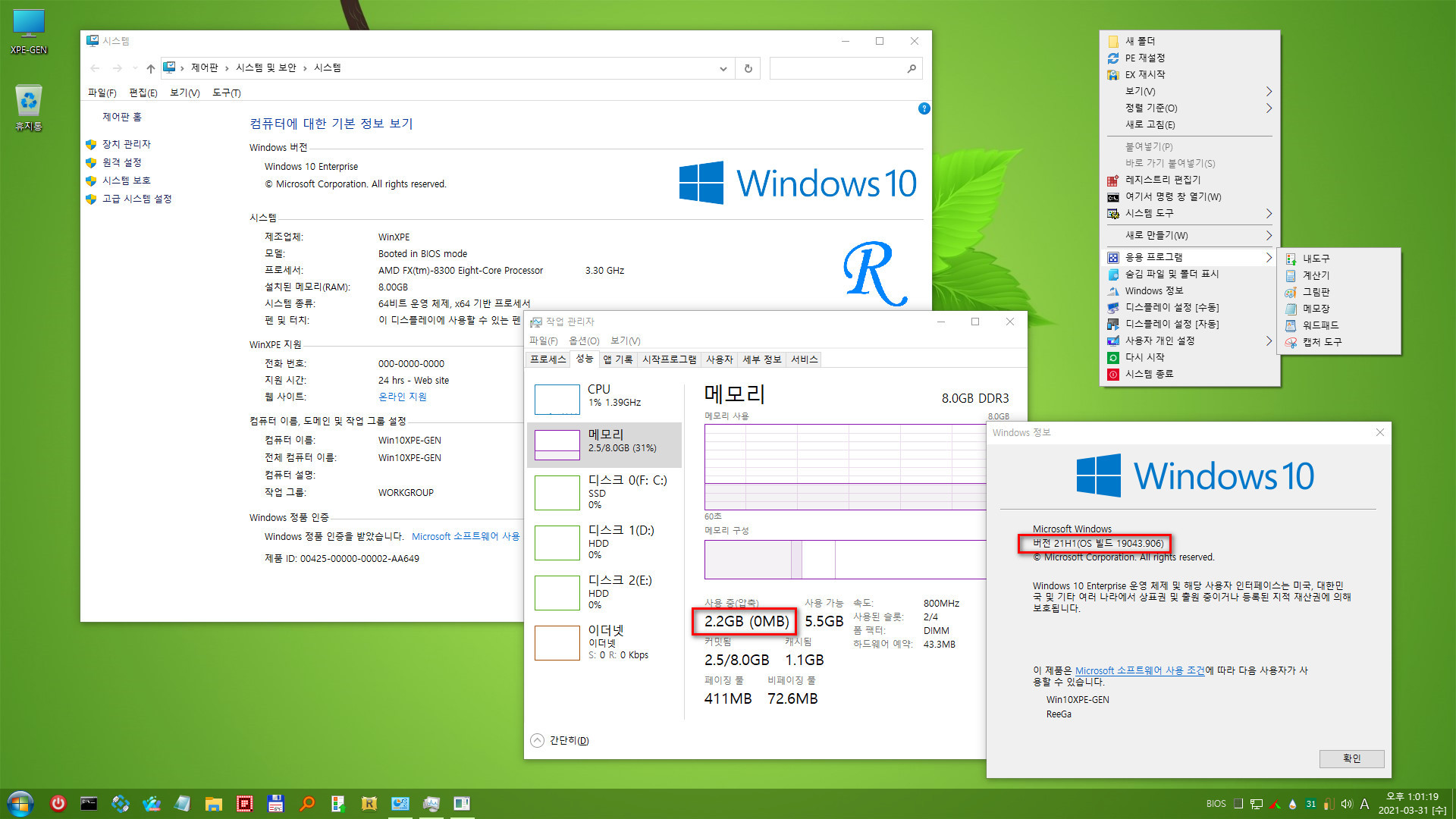Screen dimensions: 1456x819
Task: Click the USB eject tray icon
Action: click(x=1329, y=804)
